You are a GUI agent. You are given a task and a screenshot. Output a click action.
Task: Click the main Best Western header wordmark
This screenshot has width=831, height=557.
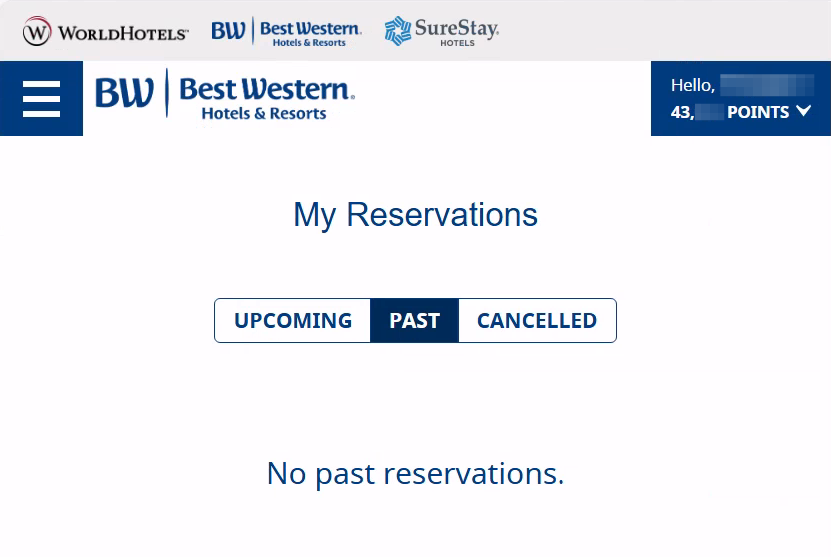[266, 89]
